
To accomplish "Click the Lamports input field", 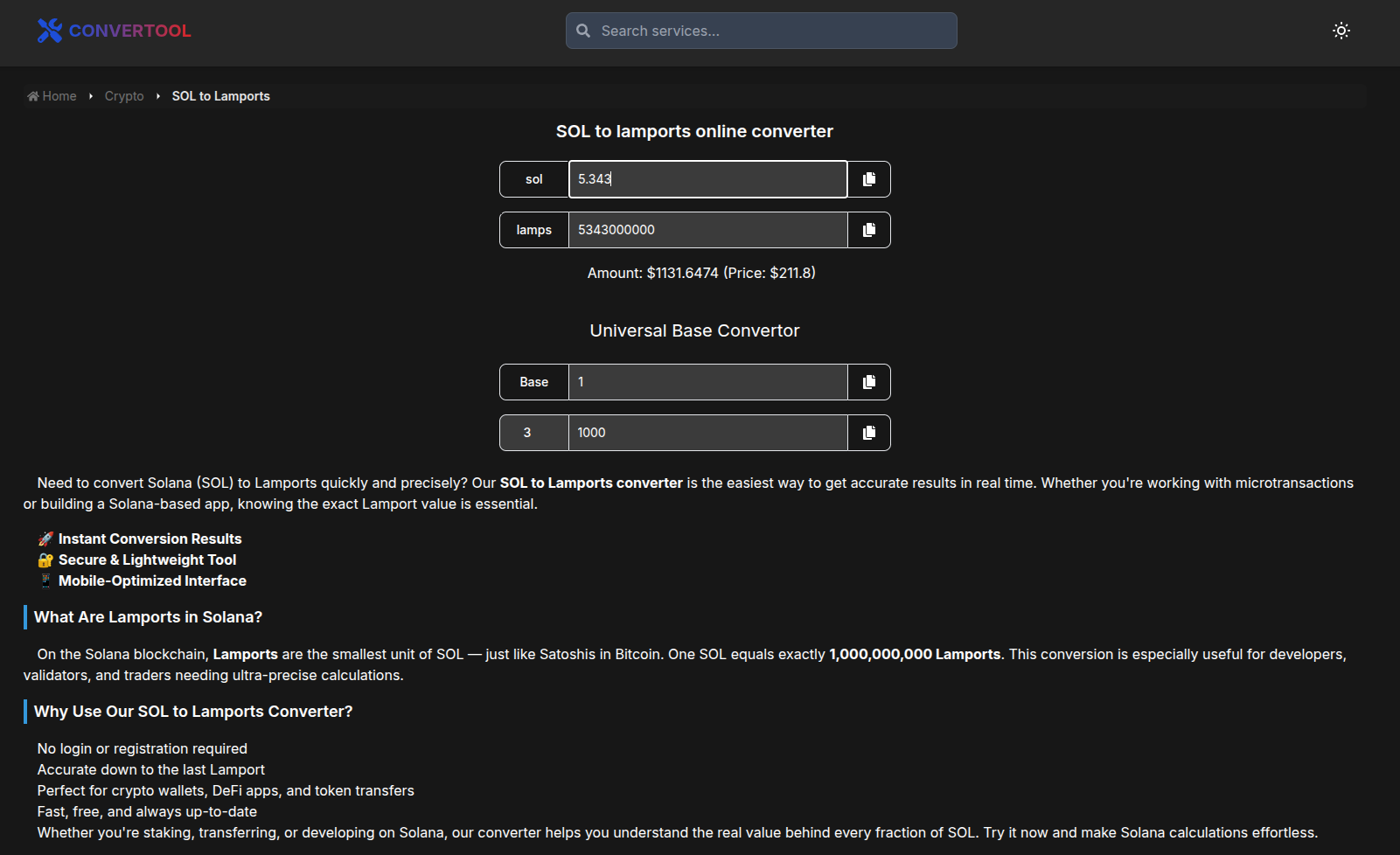I will click(x=707, y=229).
